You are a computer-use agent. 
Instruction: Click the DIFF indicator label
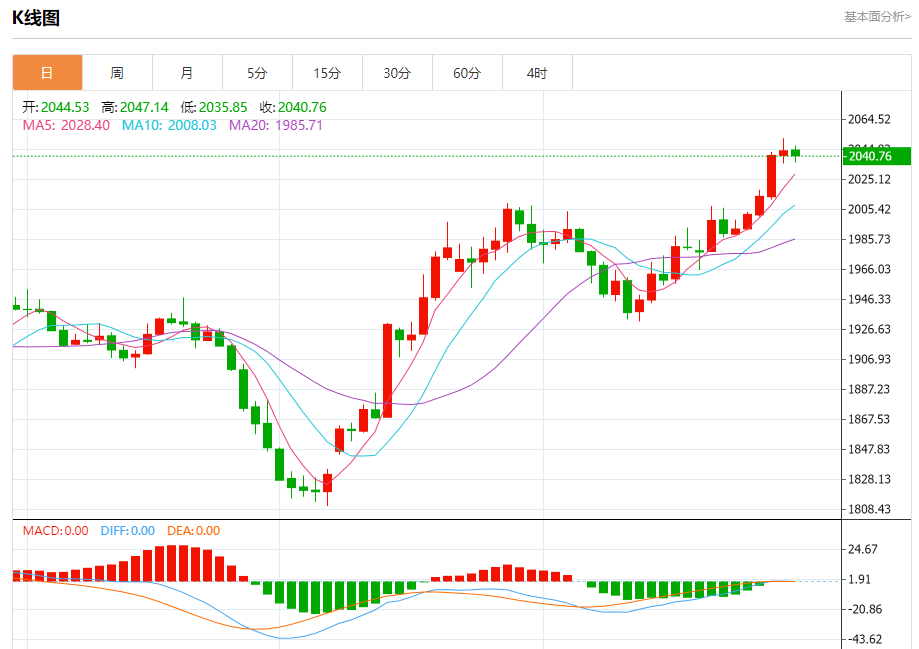(128, 531)
